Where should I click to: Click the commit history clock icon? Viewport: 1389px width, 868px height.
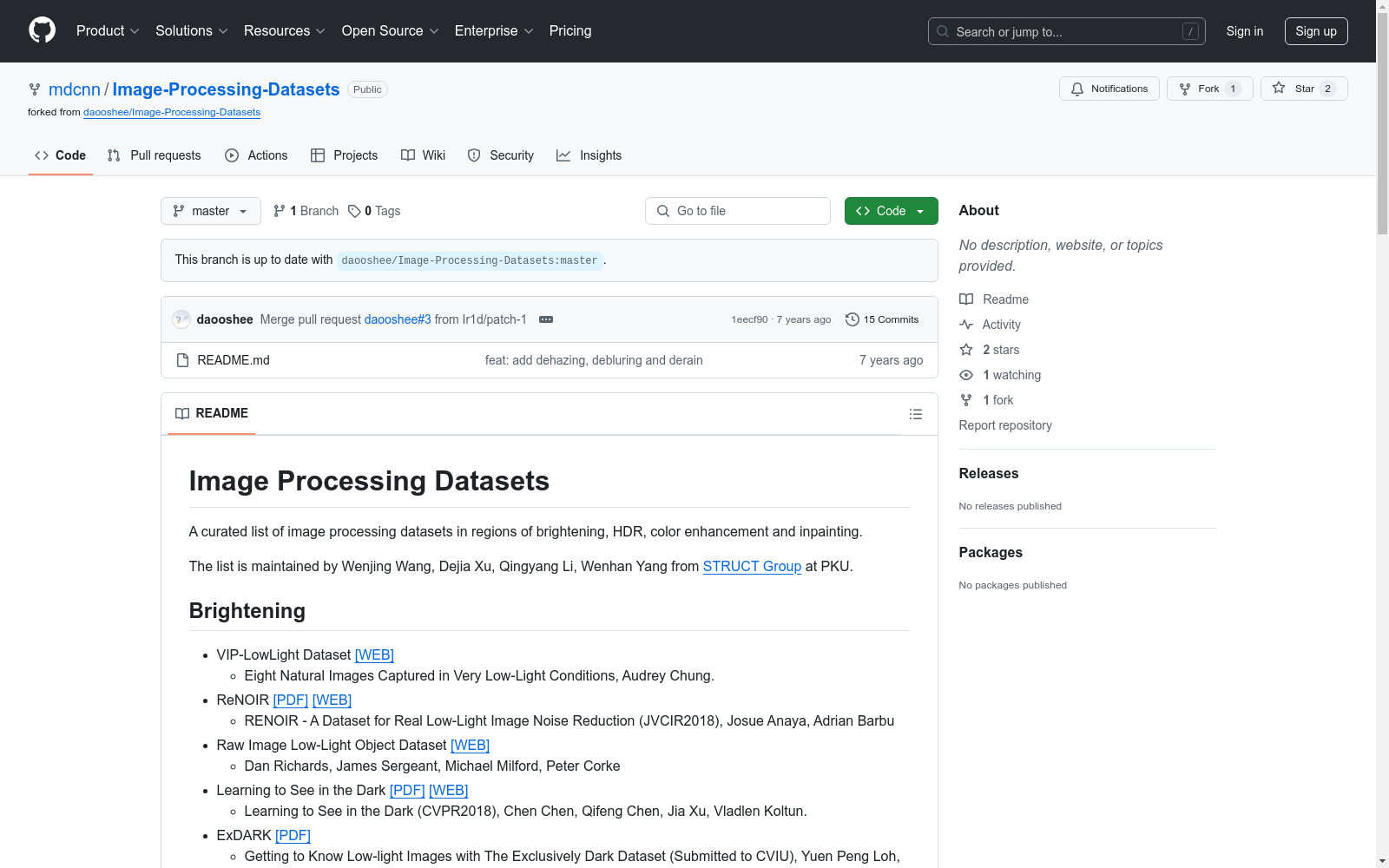[852, 319]
